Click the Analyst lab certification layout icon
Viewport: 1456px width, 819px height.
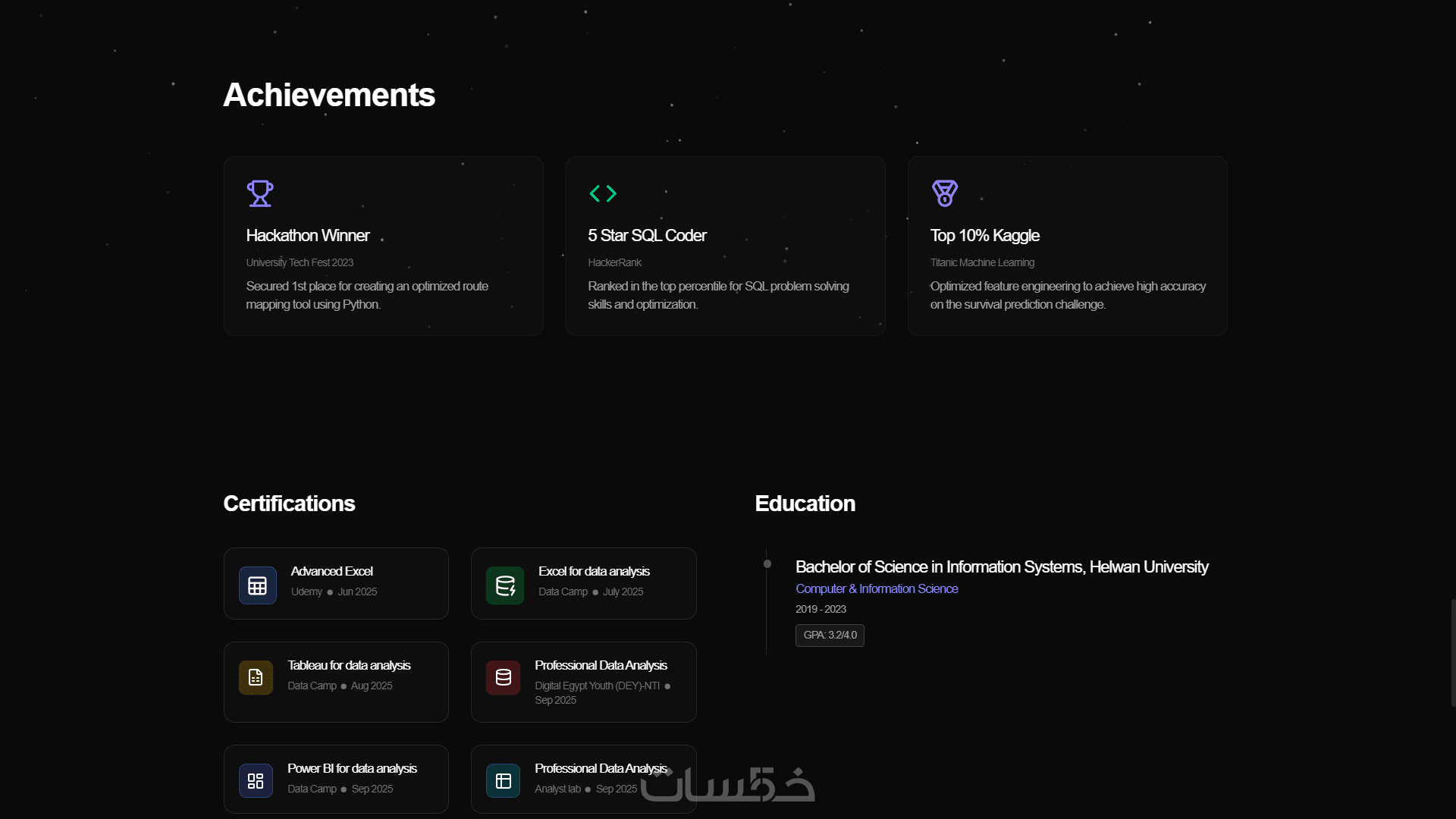tap(504, 781)
